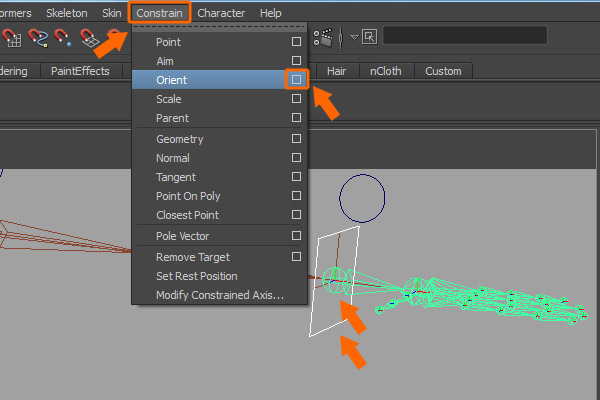600x400 pixels.
Task: Open the Point On Poly option box
Action: 296,196
